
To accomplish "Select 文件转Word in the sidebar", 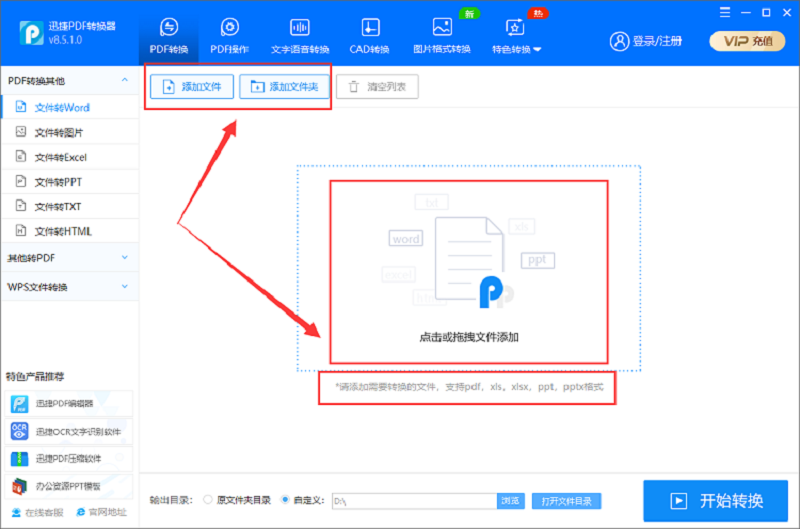I will pyautogui.click(x=70, y=107).
